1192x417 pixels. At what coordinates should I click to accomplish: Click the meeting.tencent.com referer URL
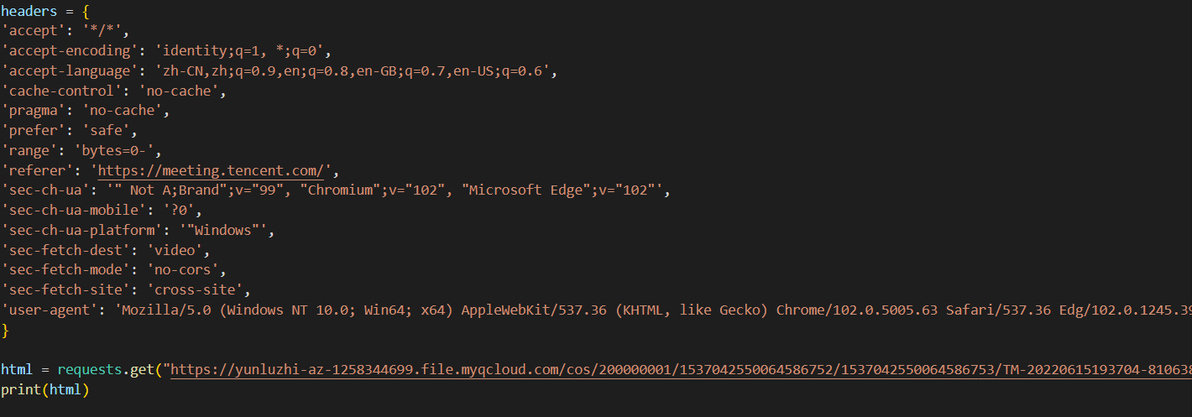(214, 170)
